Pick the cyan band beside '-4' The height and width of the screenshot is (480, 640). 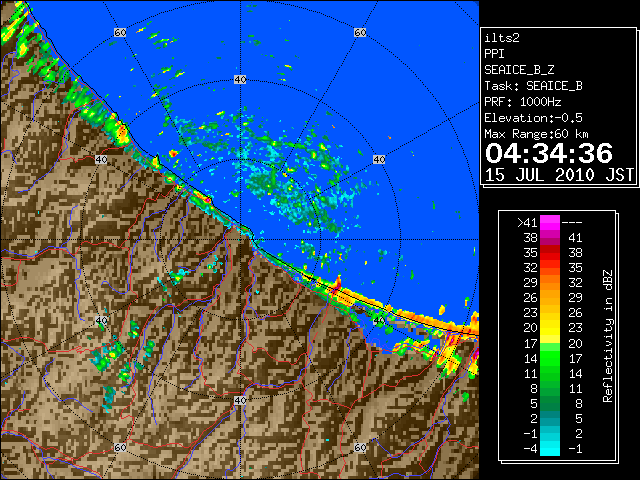pyautogui.click(x=550, y=448)
